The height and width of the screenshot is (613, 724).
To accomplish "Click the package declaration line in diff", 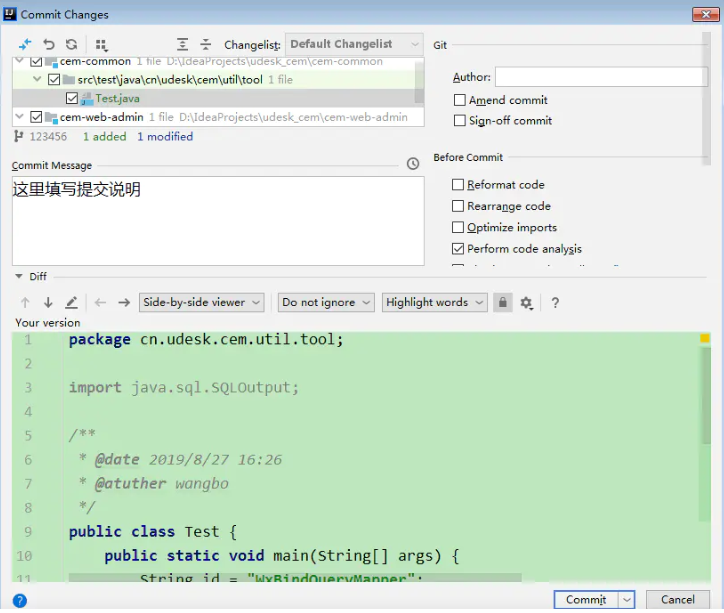I will 206,340.
